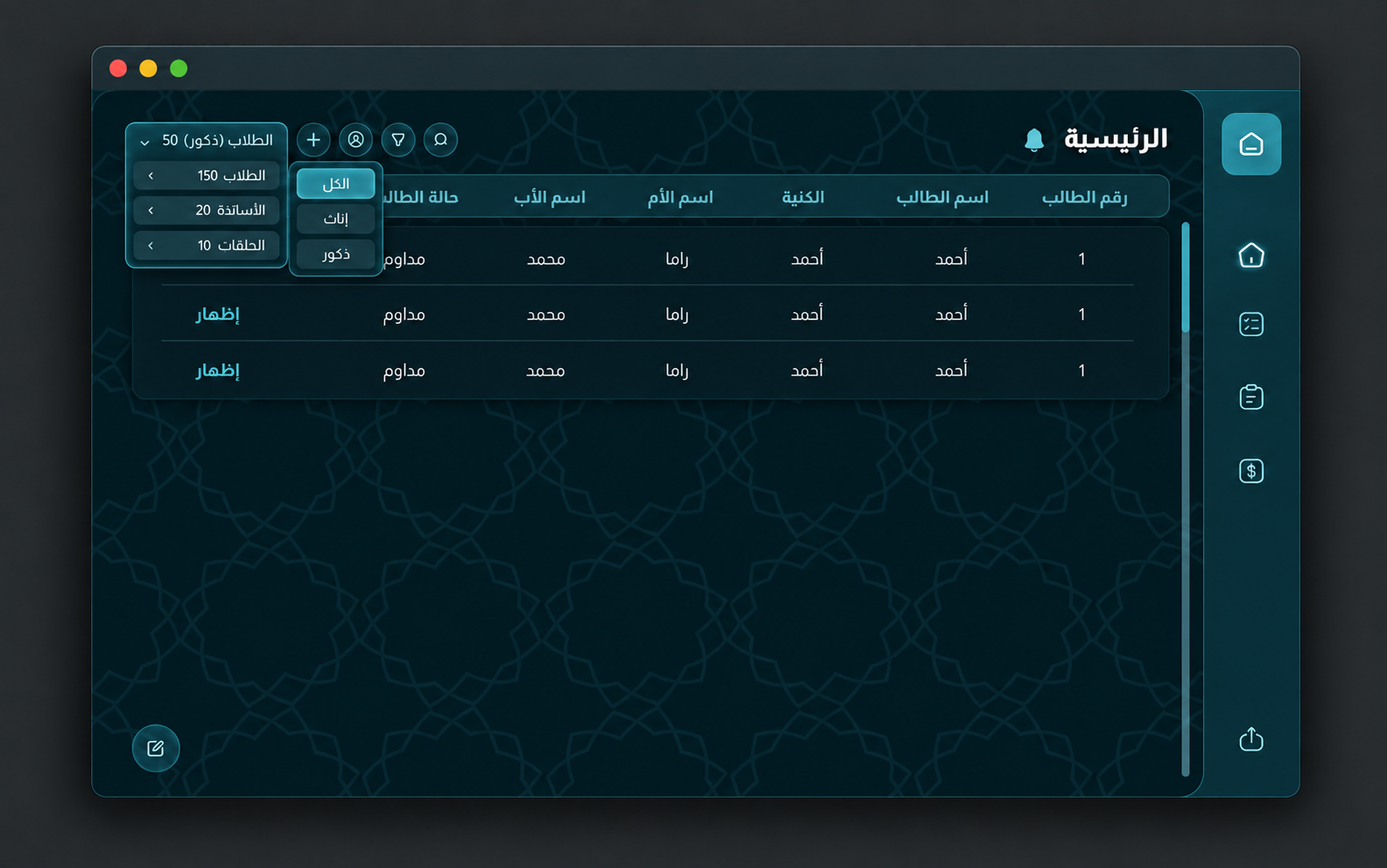Screen dimensions: 1387x868
Task: Click the search magnifier icon
Action: click(441, 140)
